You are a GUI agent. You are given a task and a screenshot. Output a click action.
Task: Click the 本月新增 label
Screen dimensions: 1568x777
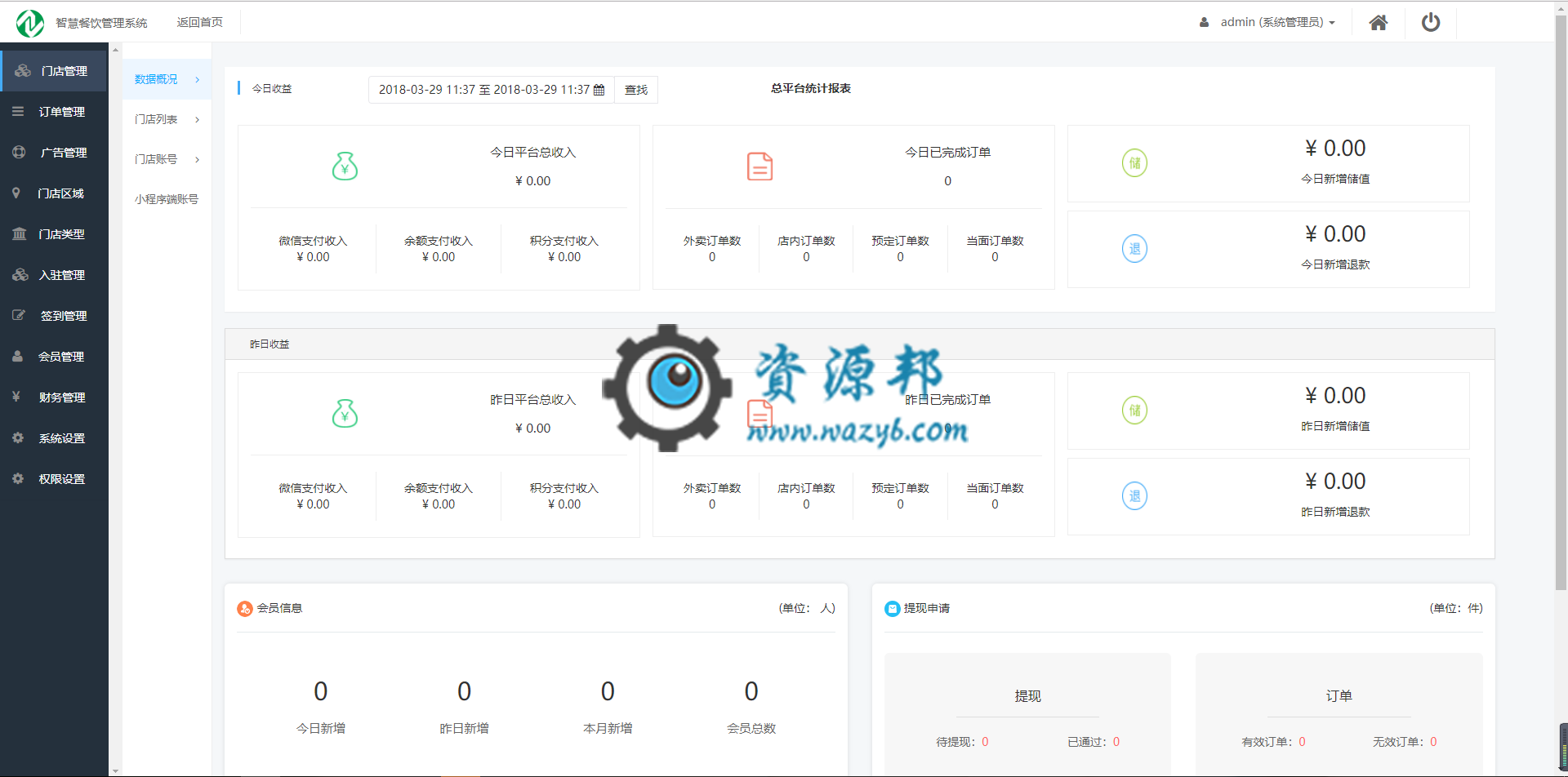[x=608, y=728]
